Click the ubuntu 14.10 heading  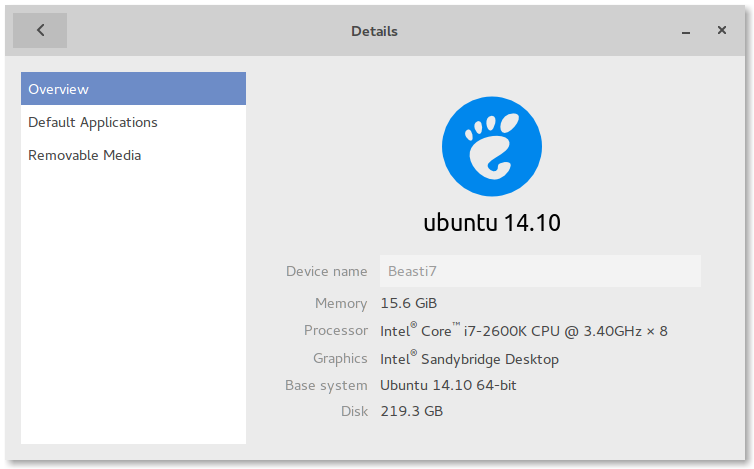tap(491, 222)
